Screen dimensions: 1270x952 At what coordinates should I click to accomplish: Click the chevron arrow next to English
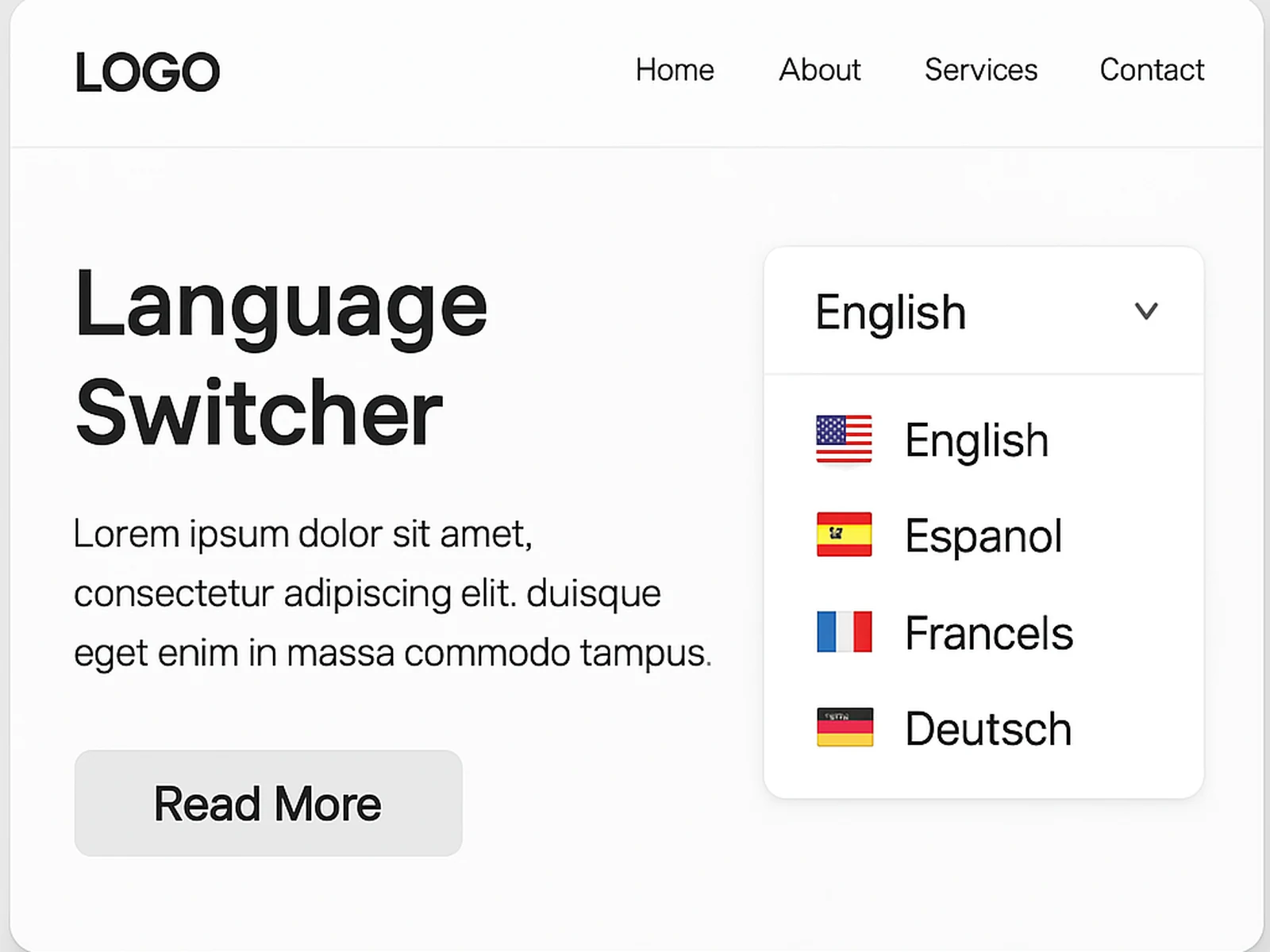[1146, 311]
